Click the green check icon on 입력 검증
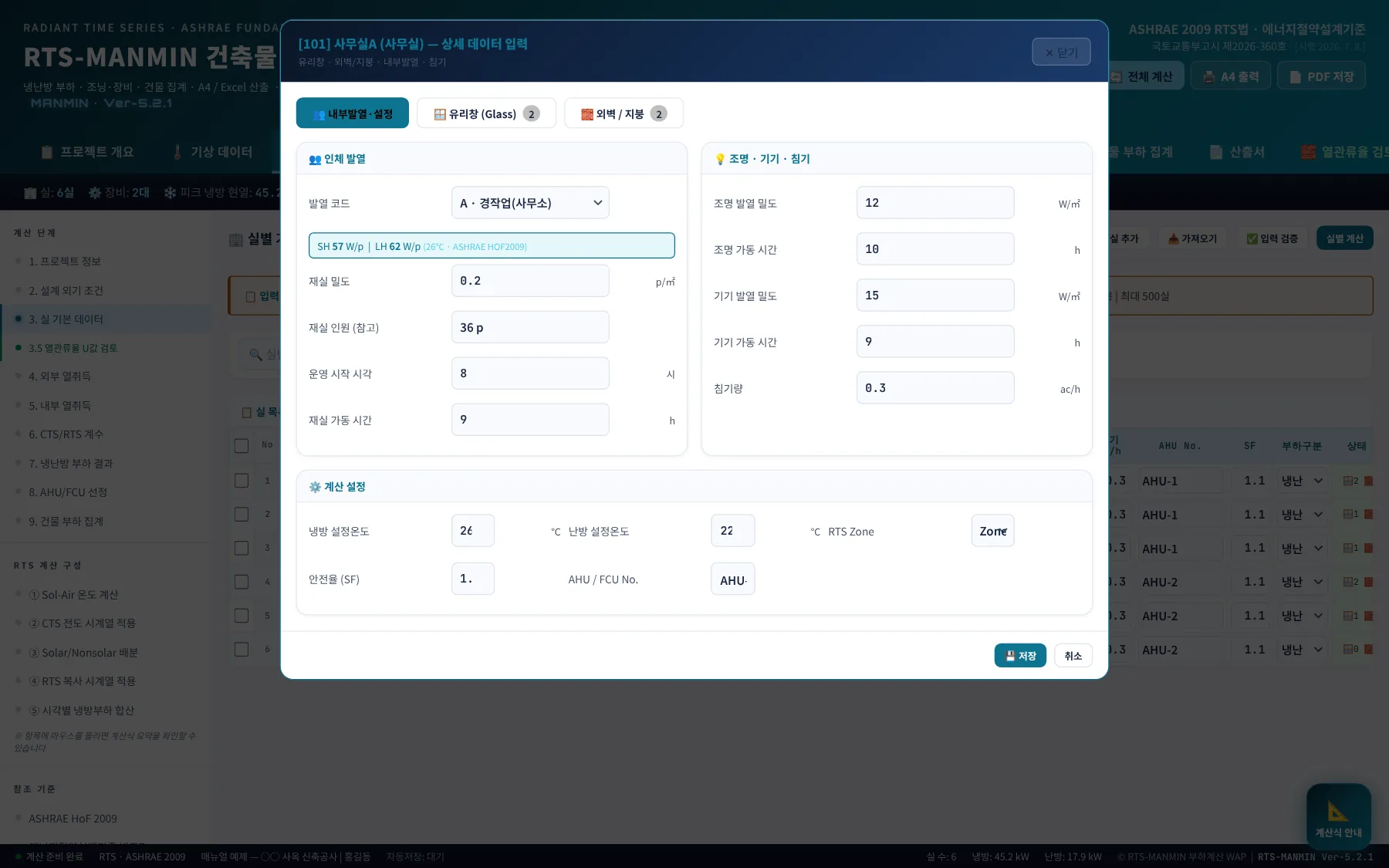 (1252, 238)
